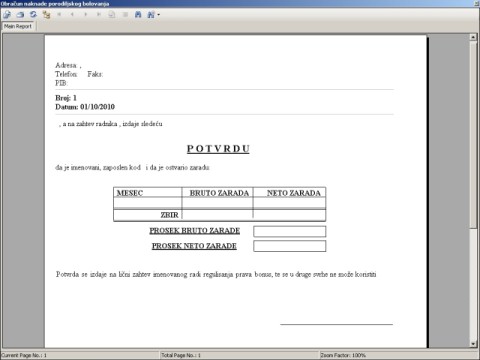Go to the previous page arrow
Screen dimensions: 480x360
pyautogui.click(x=72, y=15)
